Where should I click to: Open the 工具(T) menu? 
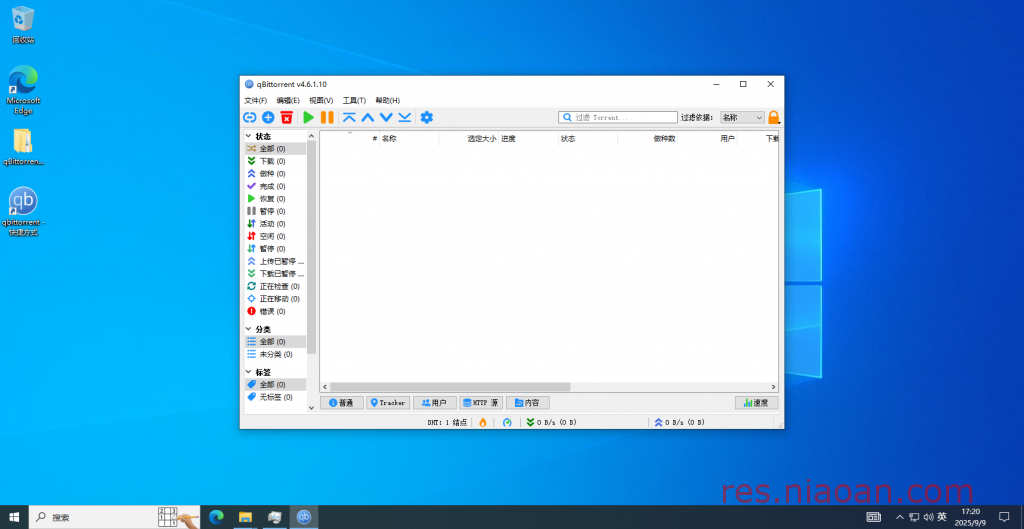[355, 101]
